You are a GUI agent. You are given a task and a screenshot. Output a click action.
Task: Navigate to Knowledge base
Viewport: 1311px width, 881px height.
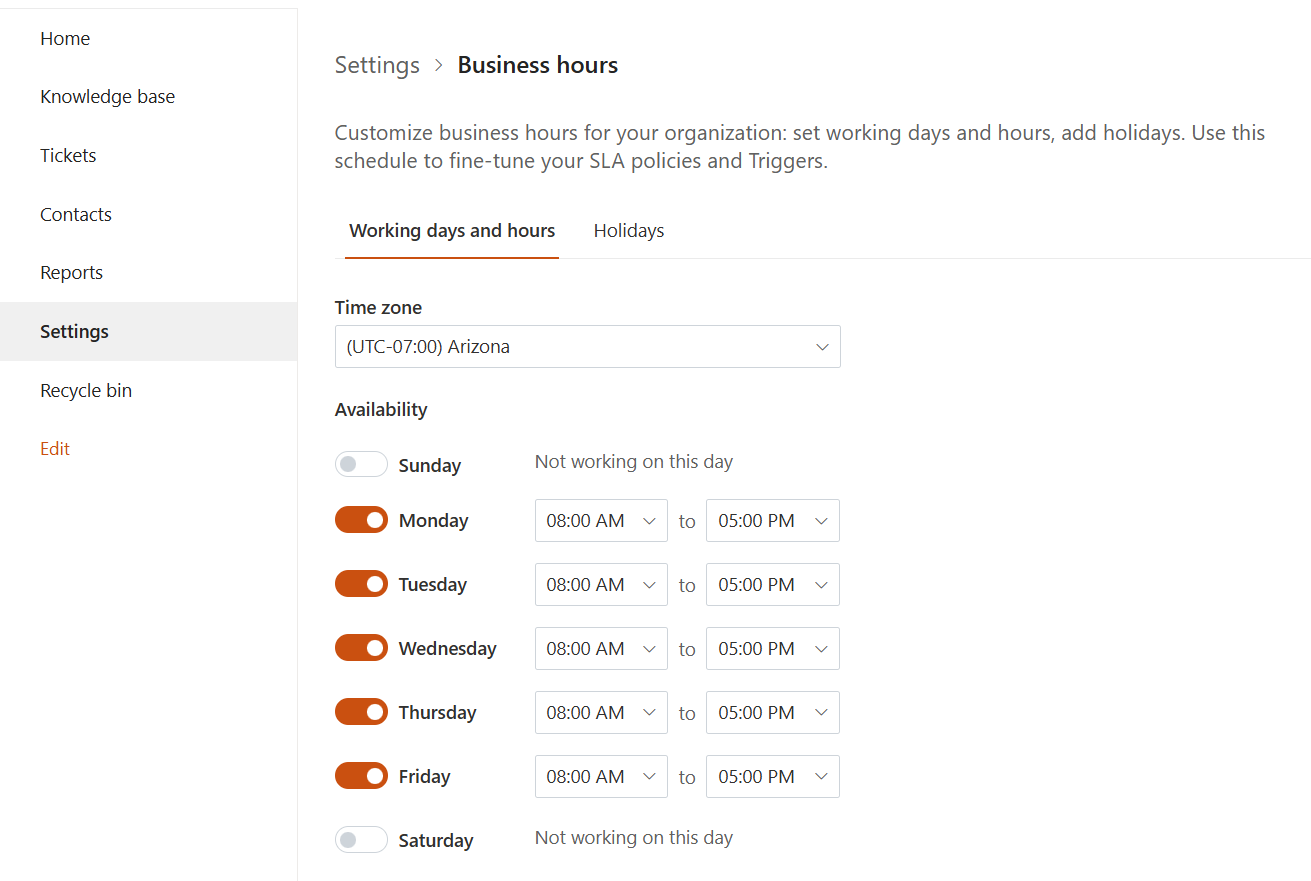[107, 97]
